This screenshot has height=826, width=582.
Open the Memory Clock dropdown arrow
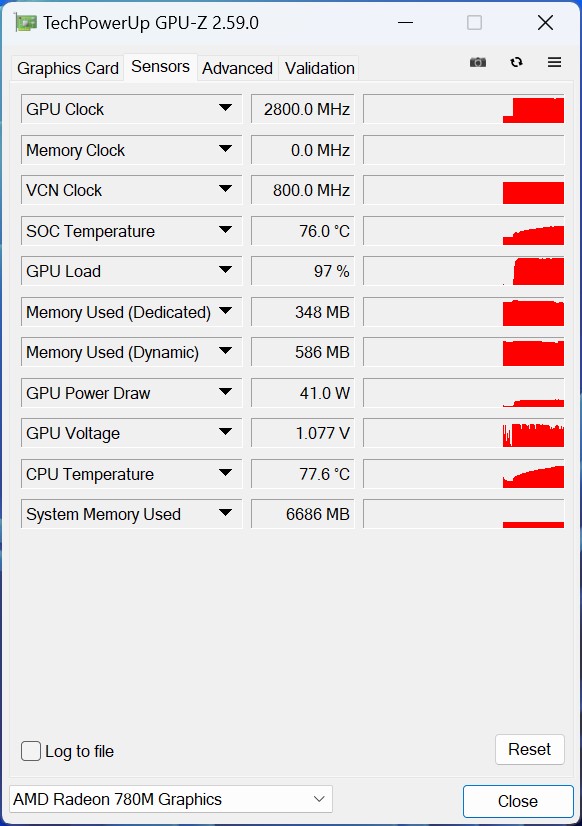[225, 149]
